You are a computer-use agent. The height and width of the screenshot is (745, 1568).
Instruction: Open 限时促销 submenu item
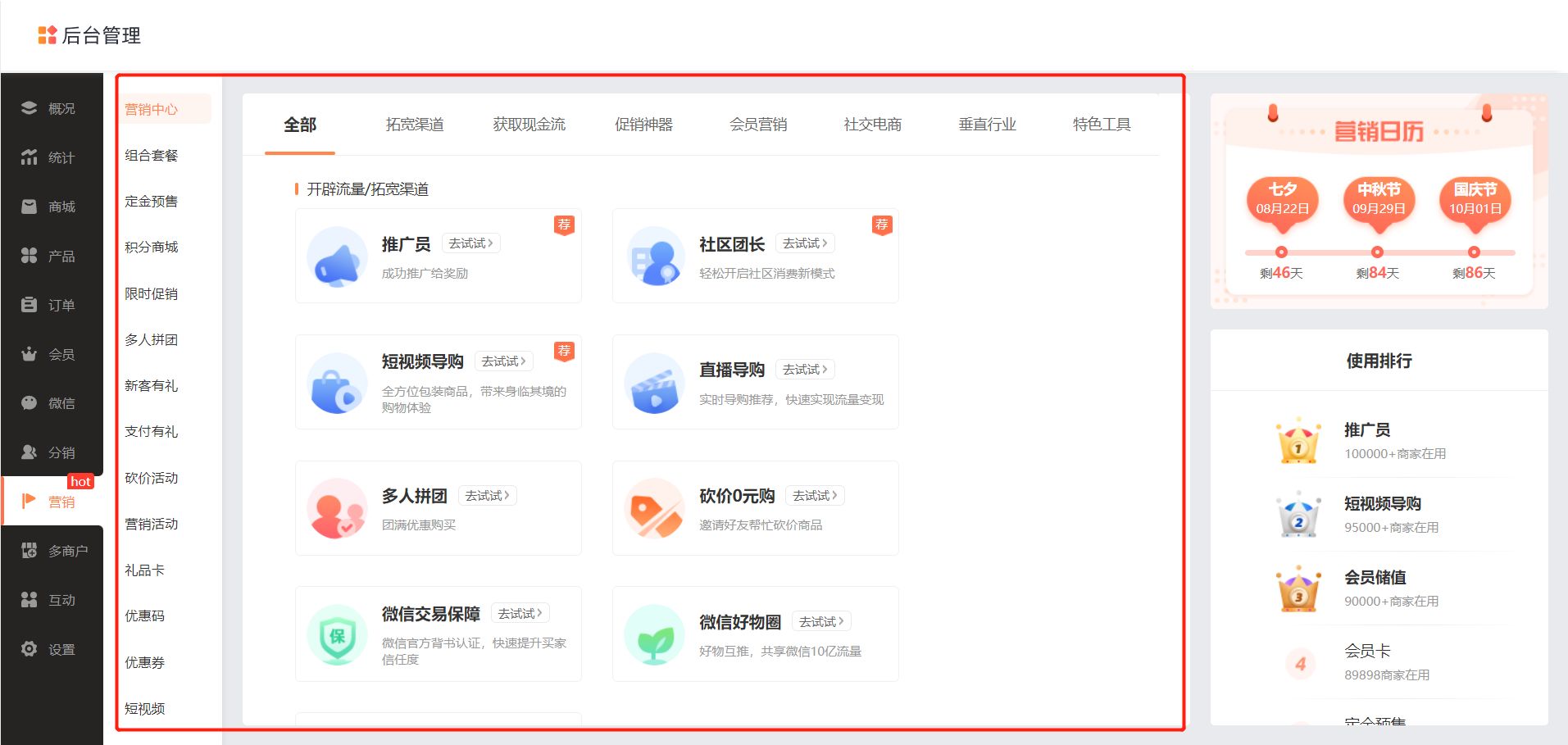click(152, 293)
